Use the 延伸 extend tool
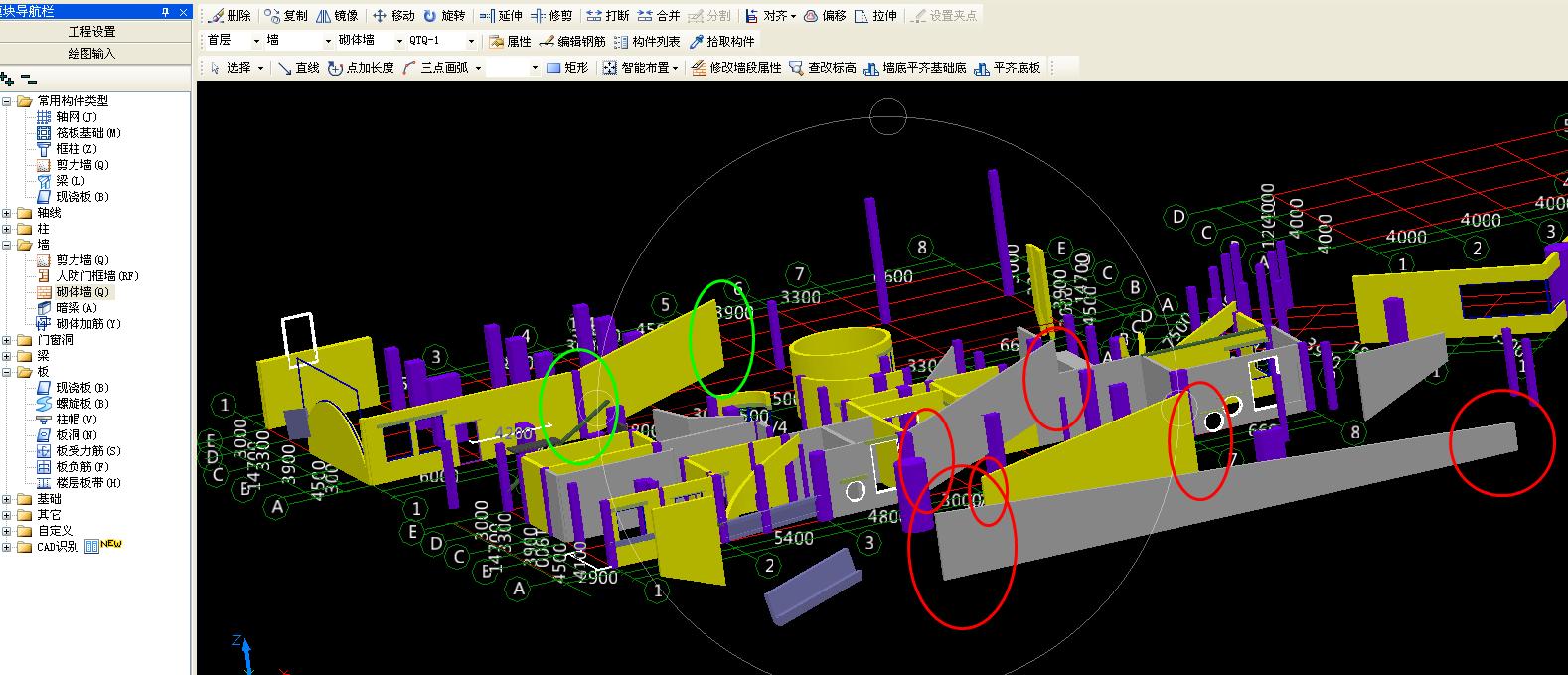 [501, 16]
